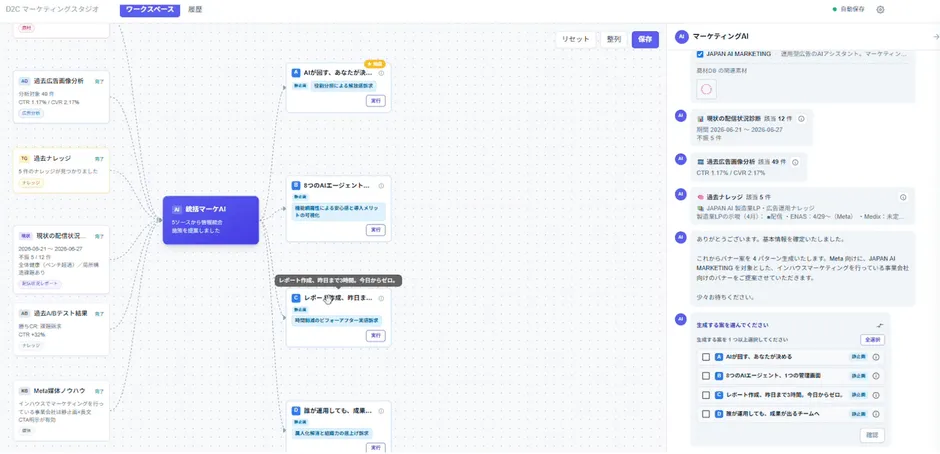Image resolution: width=940 pixels, height=454 pixels.
Task: Click 属人化解消と組織力の底上げ訴求 tag on card D
Action: pyautogui.click(x=332, y=433)
